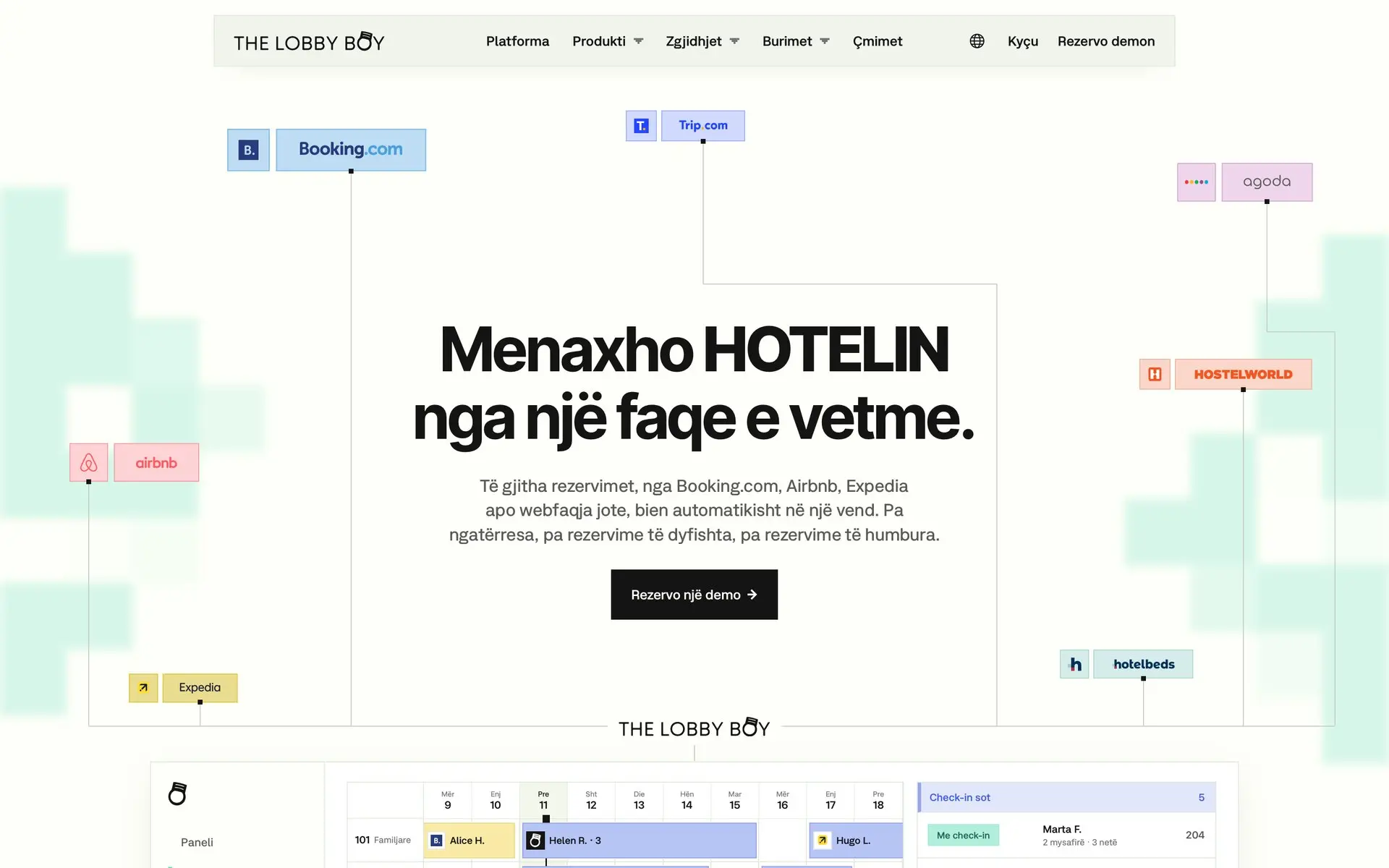Click the airbnb label badge

(156, 462)
